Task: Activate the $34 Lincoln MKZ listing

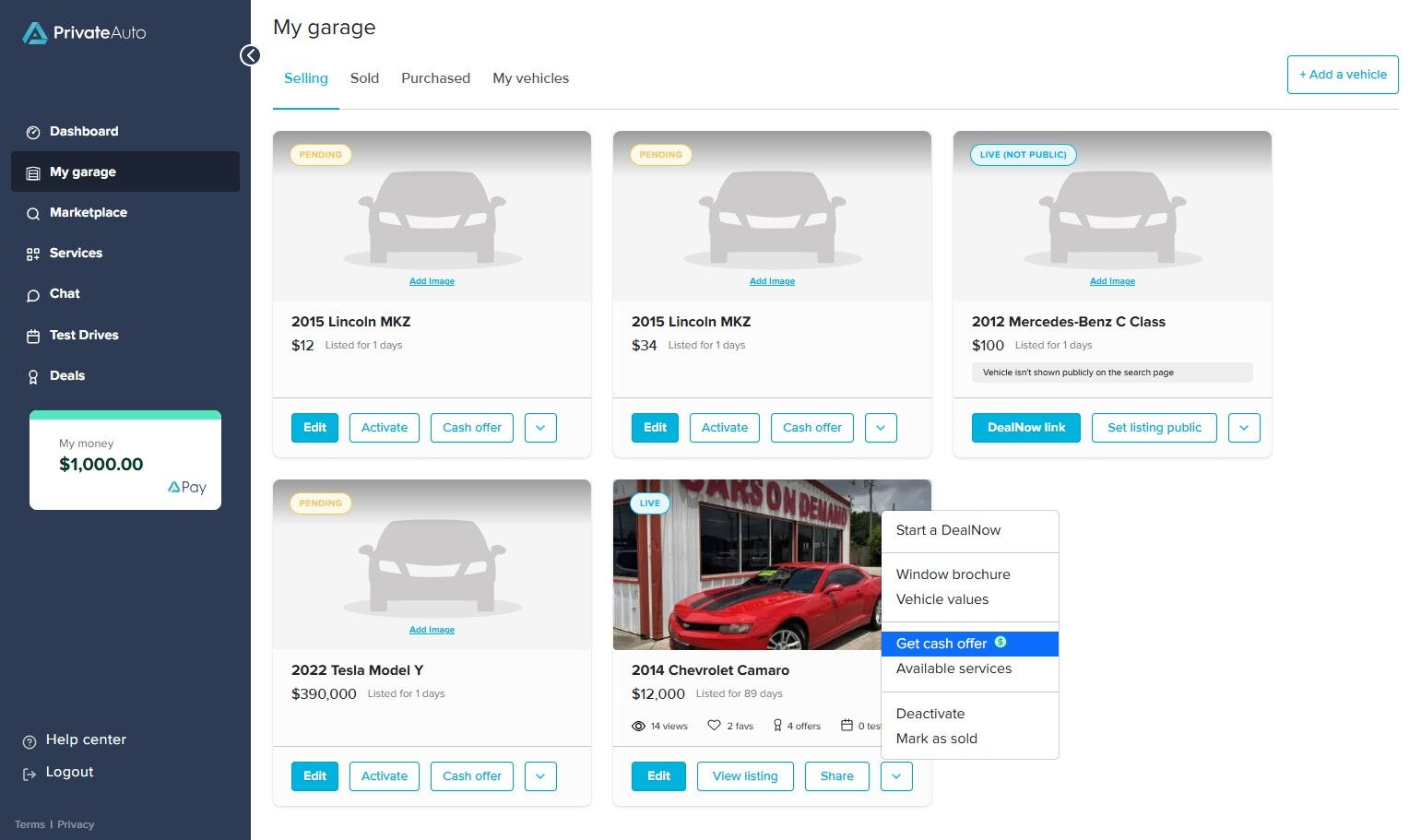Action: (725, 428)
